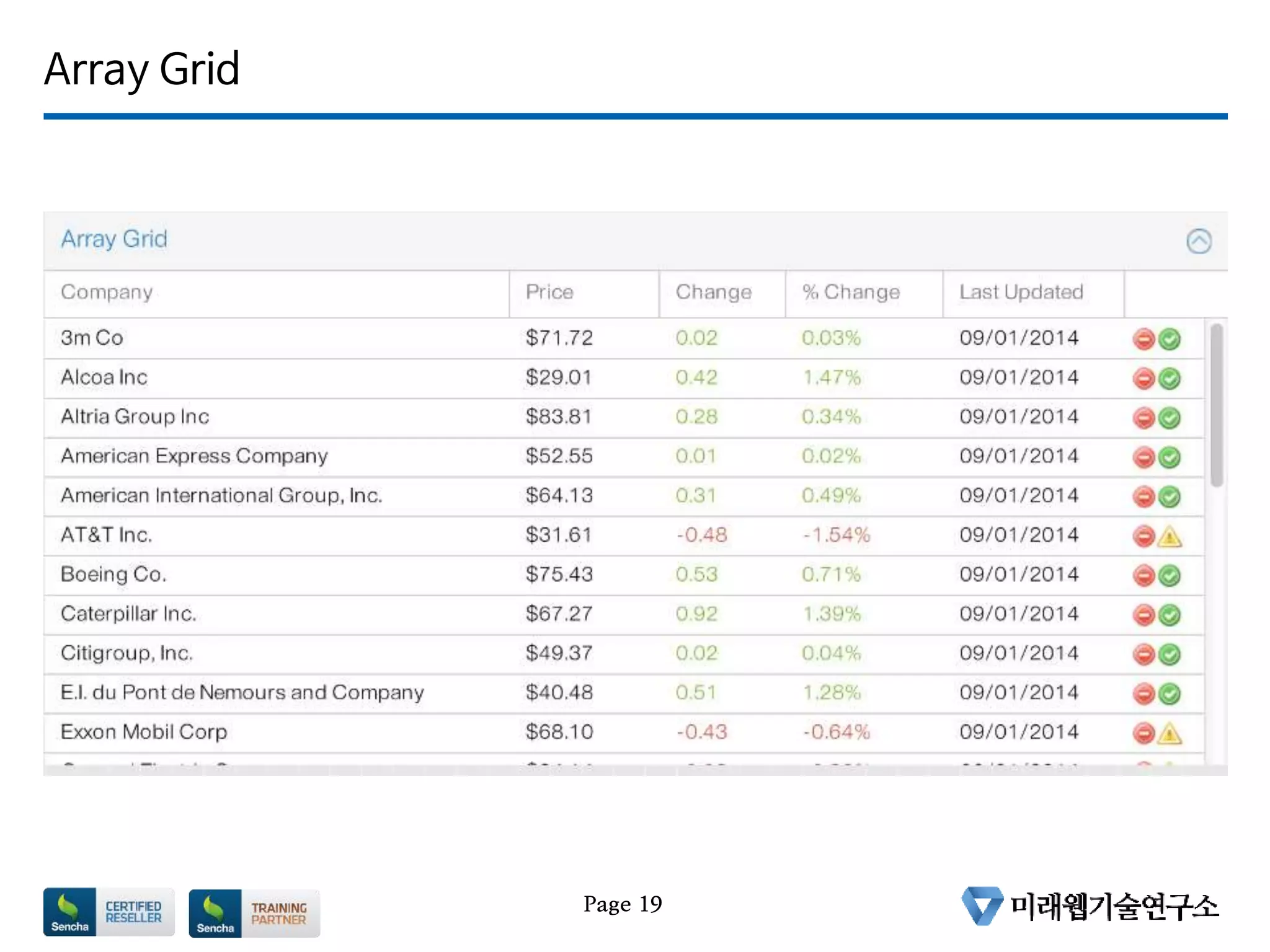Sort by the Change column header
The height and width of the screenshot is (952, 1270).
click(x=713, y=293)
